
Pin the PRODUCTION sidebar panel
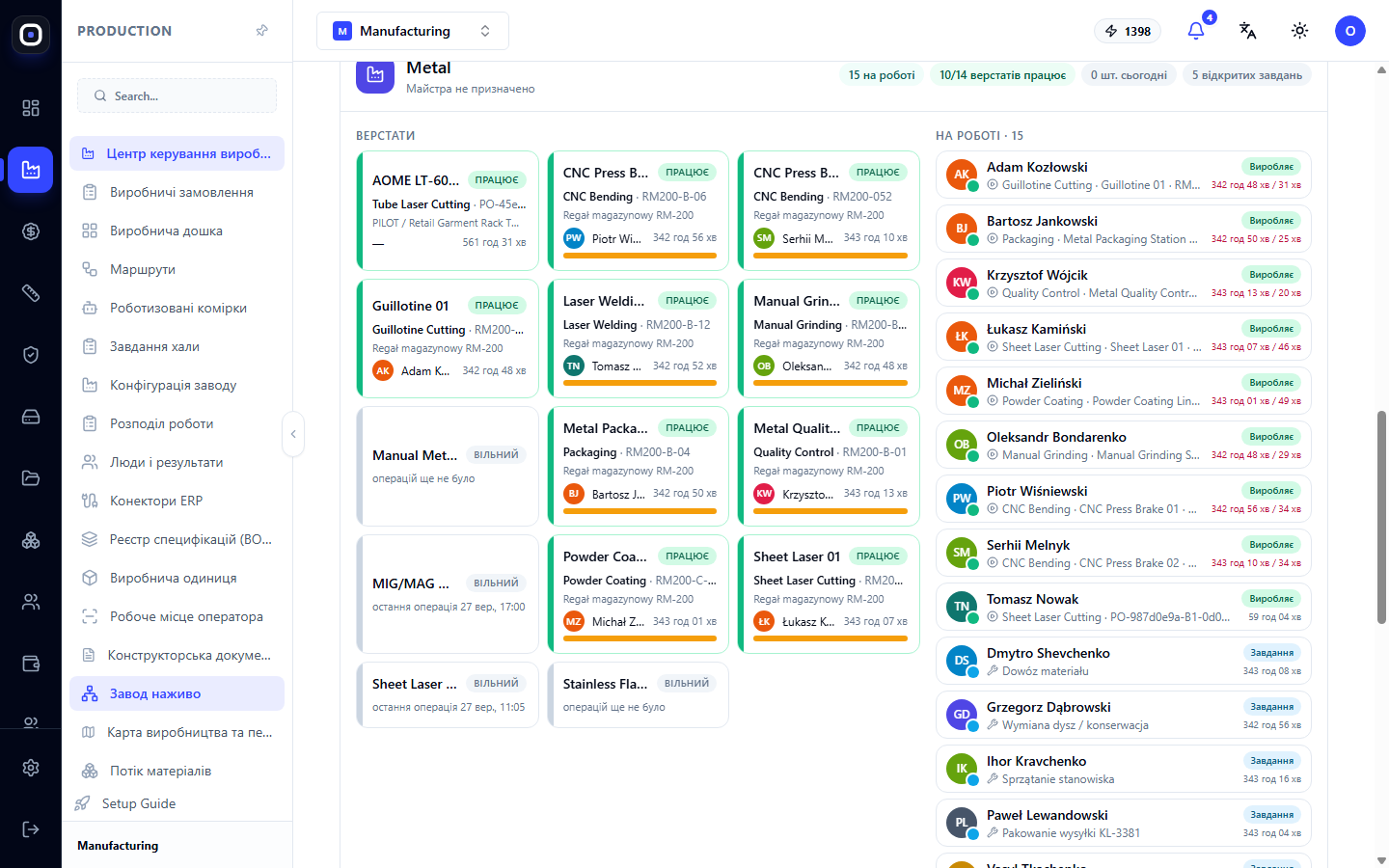(262, 31)
